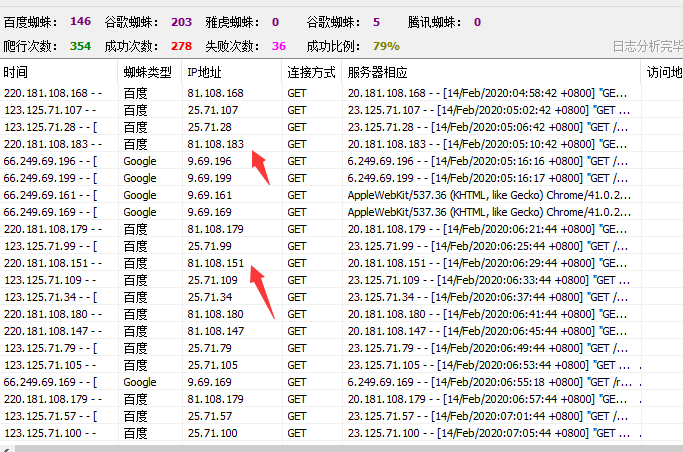Click IP address cell 81.108.147
Image resolution: width=683 pixels, height=452 pixels.
tap(216, 331)
